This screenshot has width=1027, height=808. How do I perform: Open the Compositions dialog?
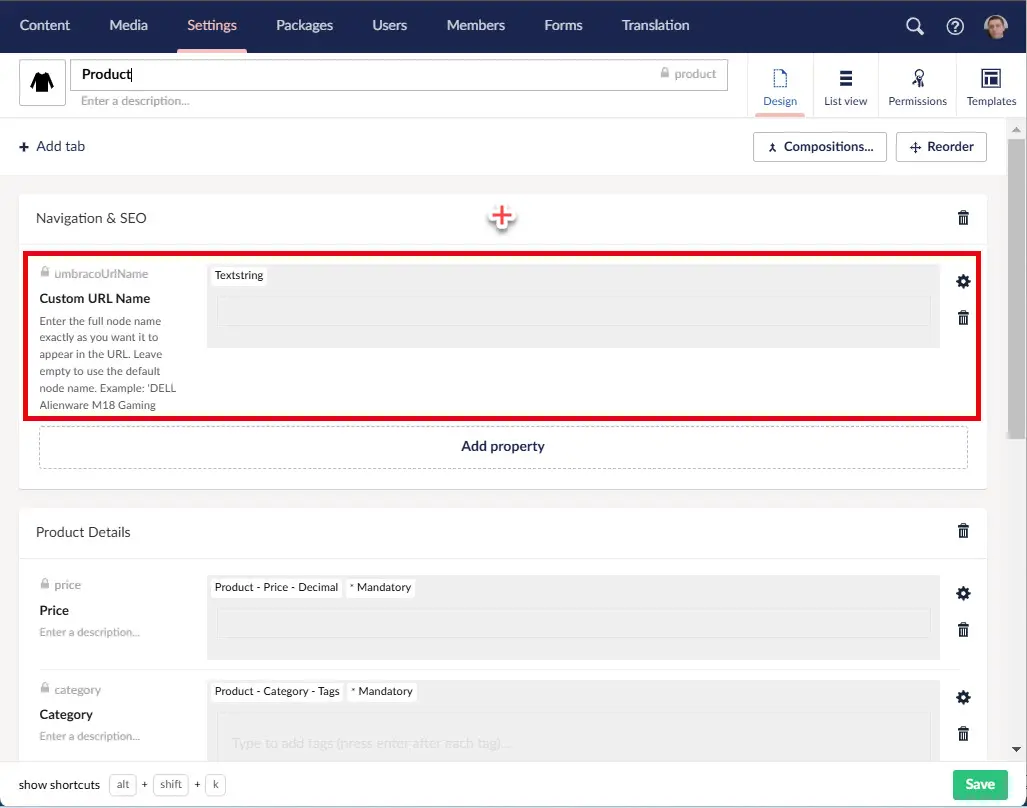(x=819, y=146)
